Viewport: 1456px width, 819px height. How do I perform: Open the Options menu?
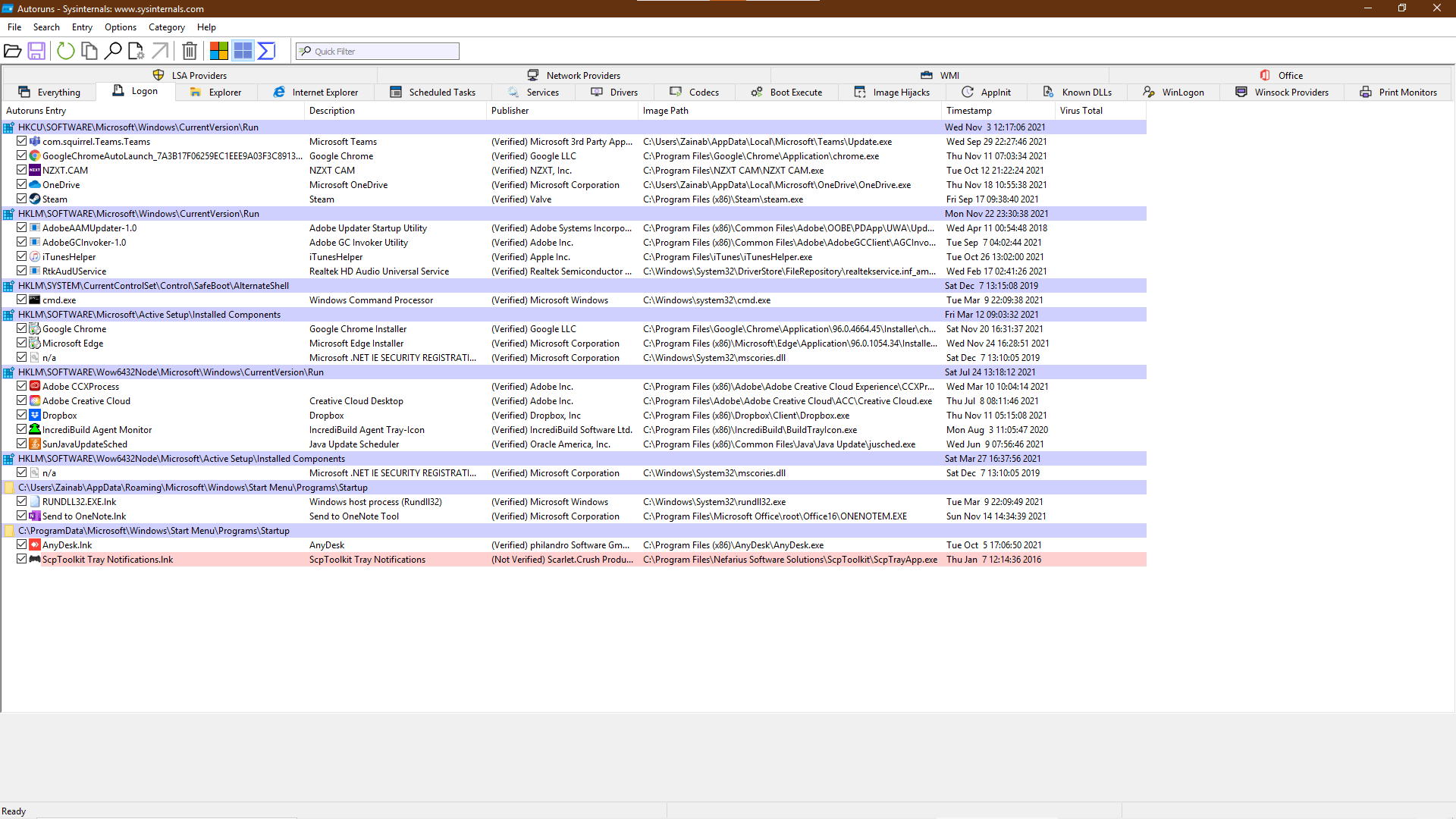(121, 27)
